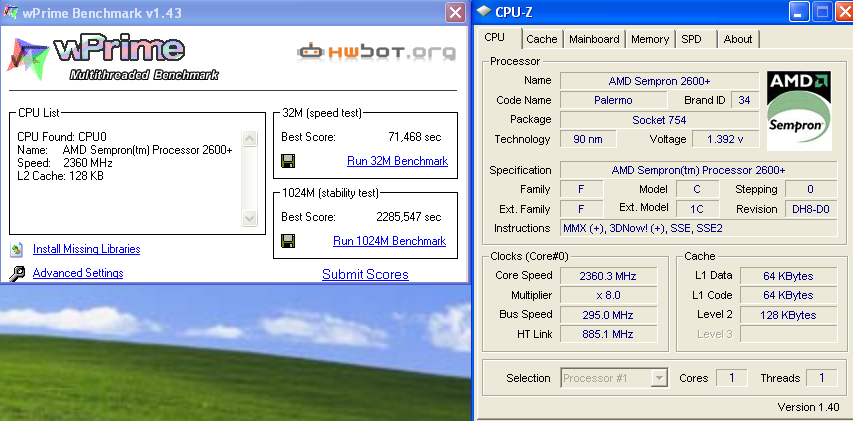
Task: Minimize the CPU-Z window
Action: [x=799, y=13]
